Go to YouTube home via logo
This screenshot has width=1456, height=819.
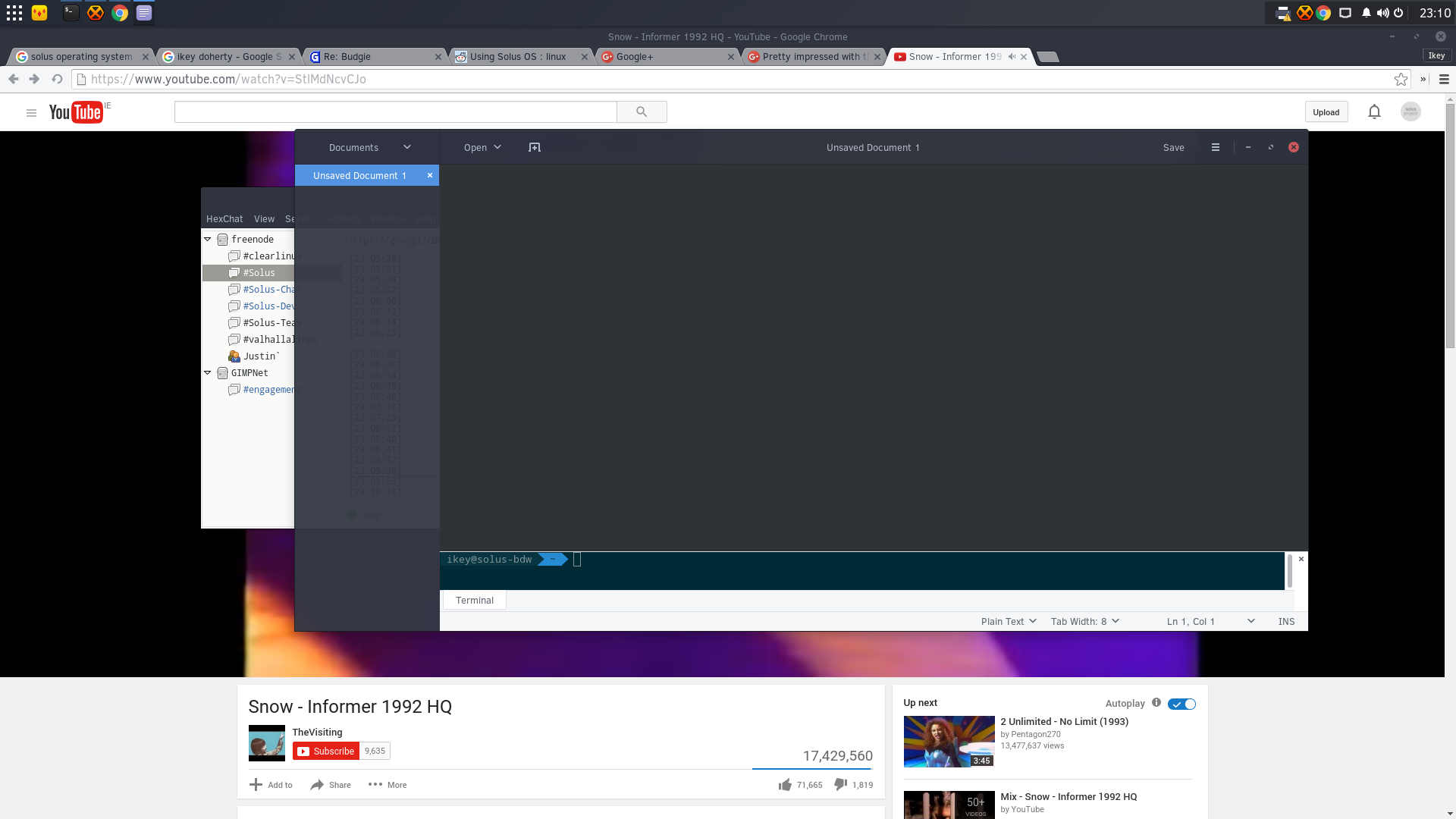pyautogui.click(x=76, y=112)
